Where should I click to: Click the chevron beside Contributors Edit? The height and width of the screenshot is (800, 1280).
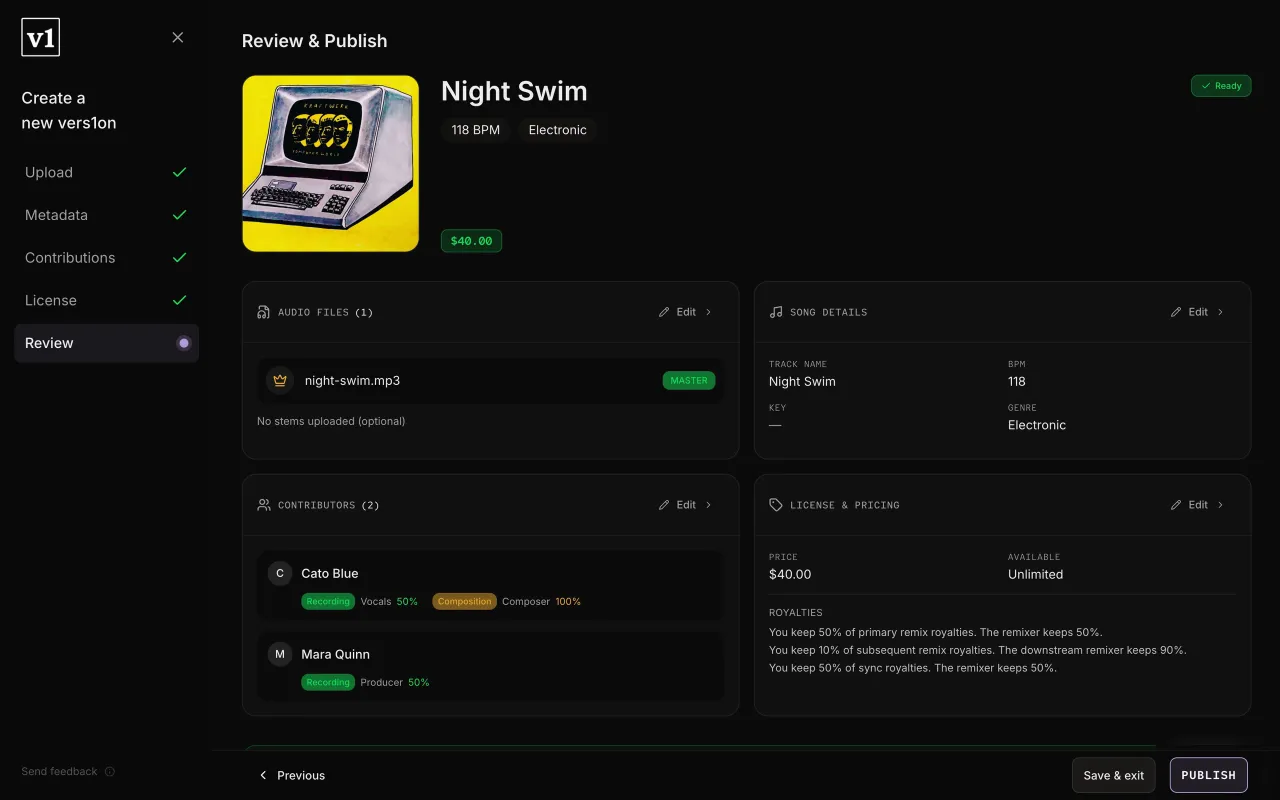[x=709, y=505]
